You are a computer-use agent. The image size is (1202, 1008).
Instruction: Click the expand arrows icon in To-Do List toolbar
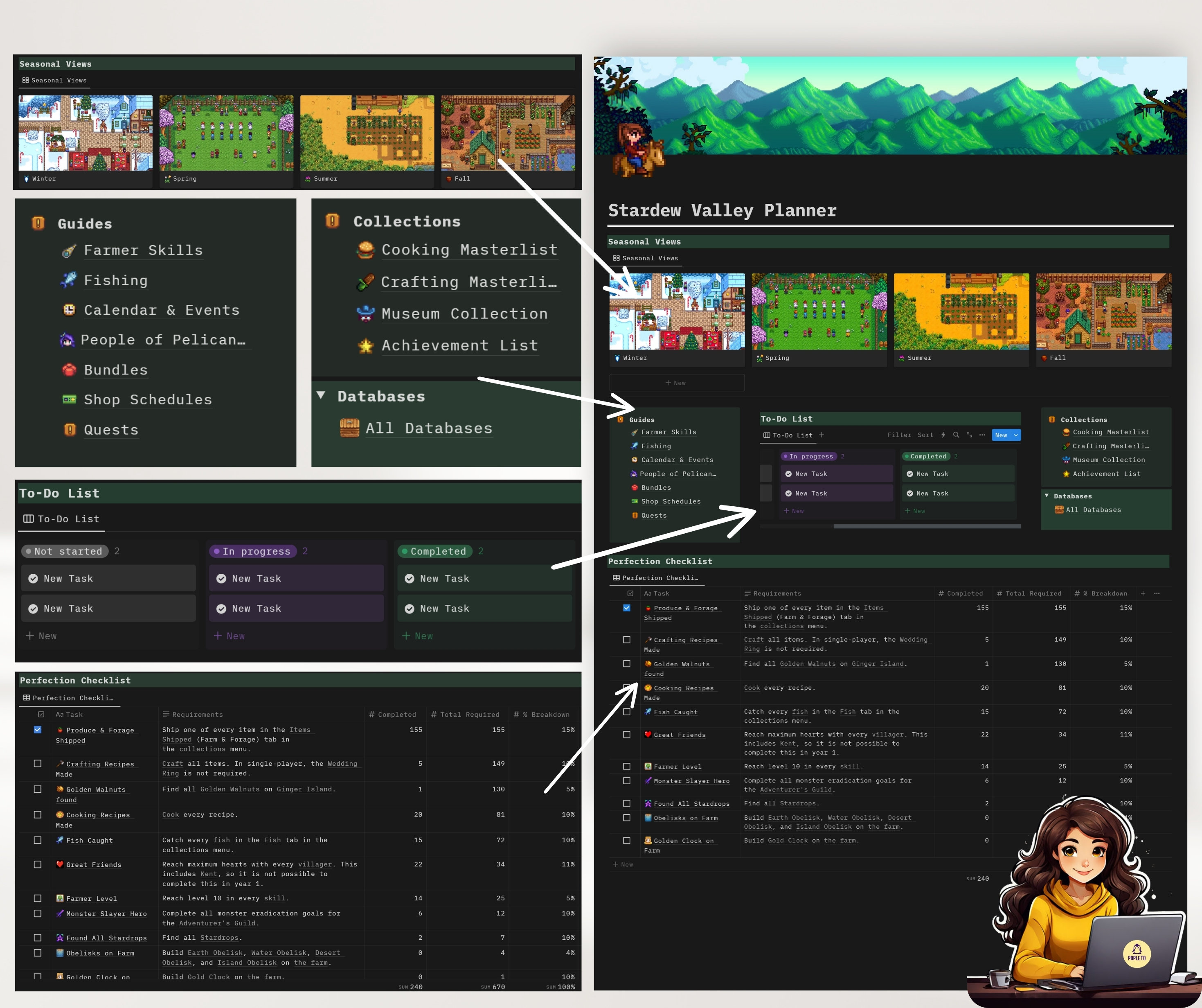[969, 435]
